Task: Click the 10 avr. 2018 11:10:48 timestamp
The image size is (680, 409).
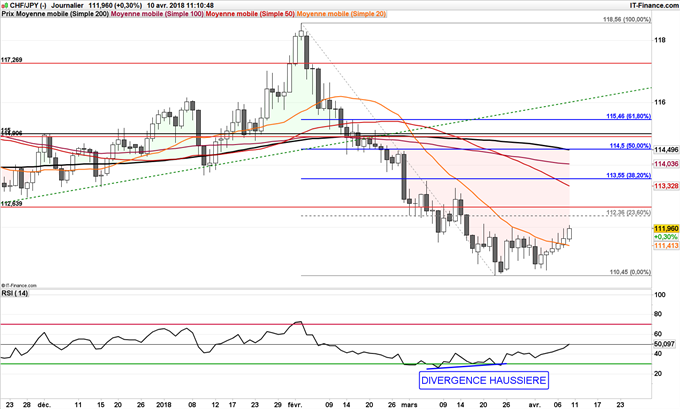Action: [180, 6]
